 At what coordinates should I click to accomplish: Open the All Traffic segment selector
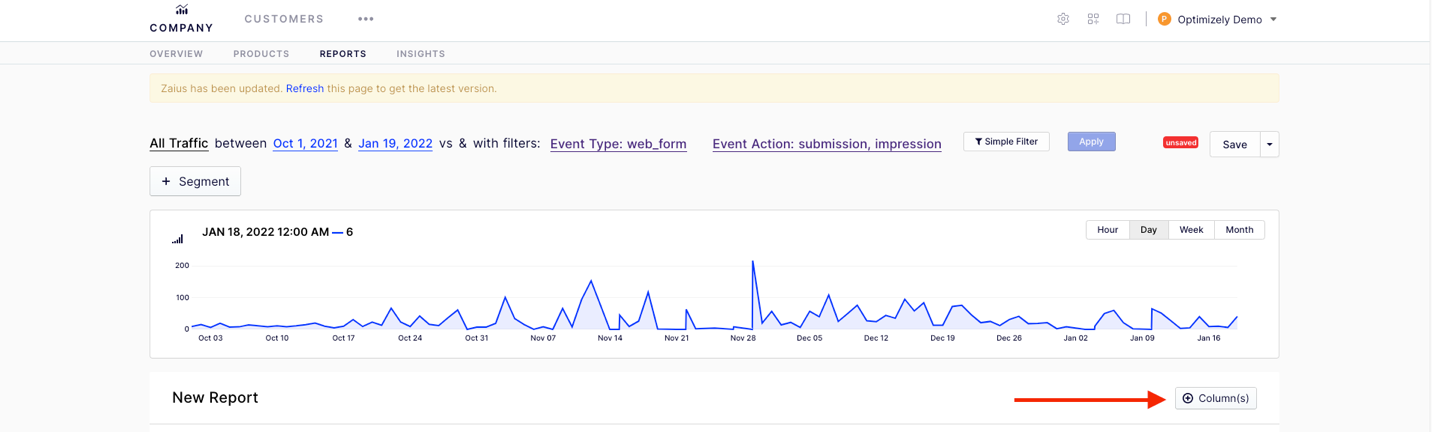179,143
